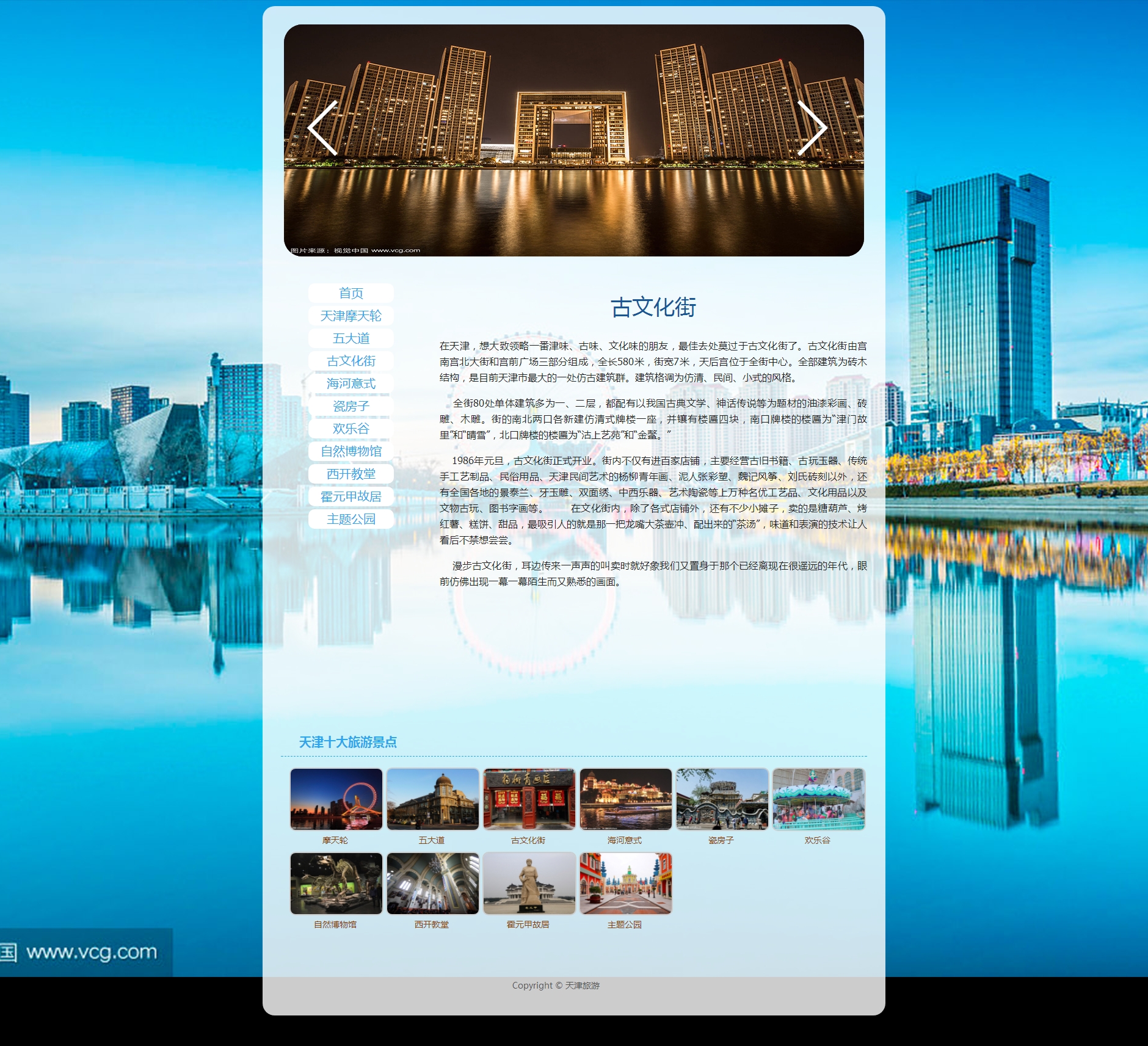Open the 欢乐谷 carousel thumbnail
Viewport: 1148px width, 1046px height.
pyautogui.click(x=819, y=799)
